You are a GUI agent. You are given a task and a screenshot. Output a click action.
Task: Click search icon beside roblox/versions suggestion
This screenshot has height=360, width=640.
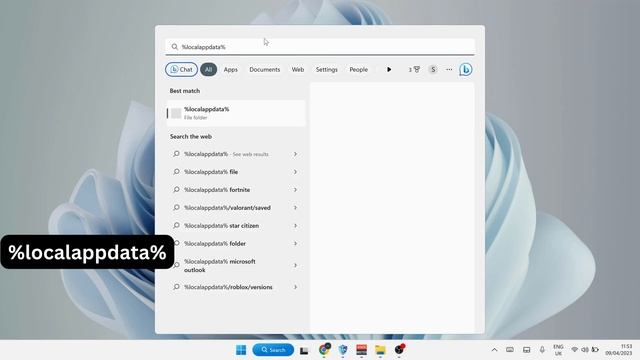point(176,287)
